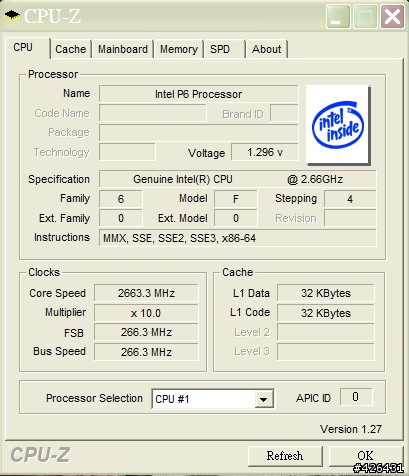Click the empty Package field
The image size is (409, 476).
click(198, 133)
